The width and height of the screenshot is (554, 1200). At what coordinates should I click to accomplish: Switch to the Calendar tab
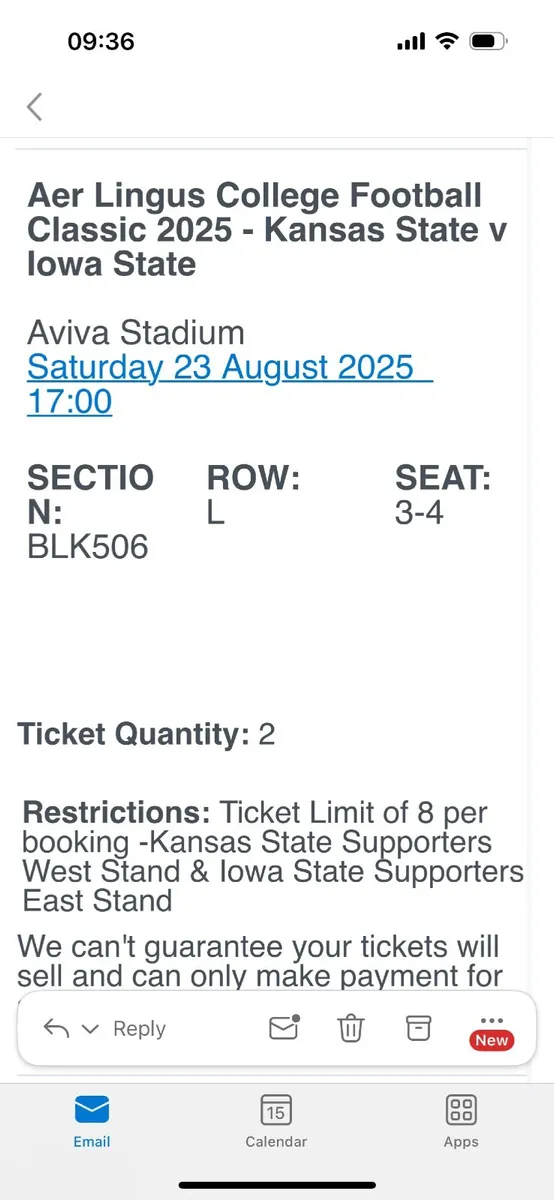[276, 1120]
